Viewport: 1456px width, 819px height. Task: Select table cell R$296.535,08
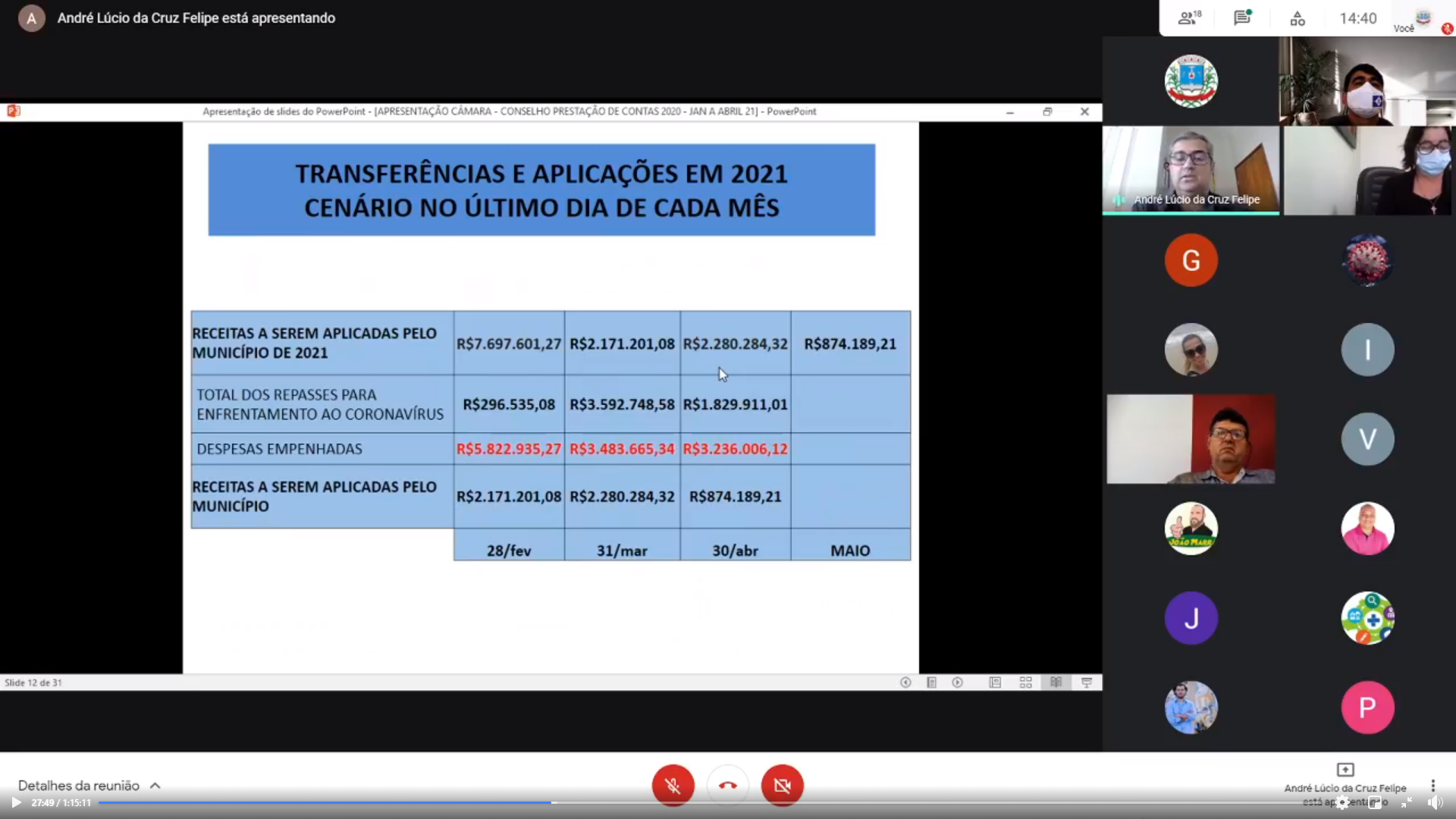509,404
